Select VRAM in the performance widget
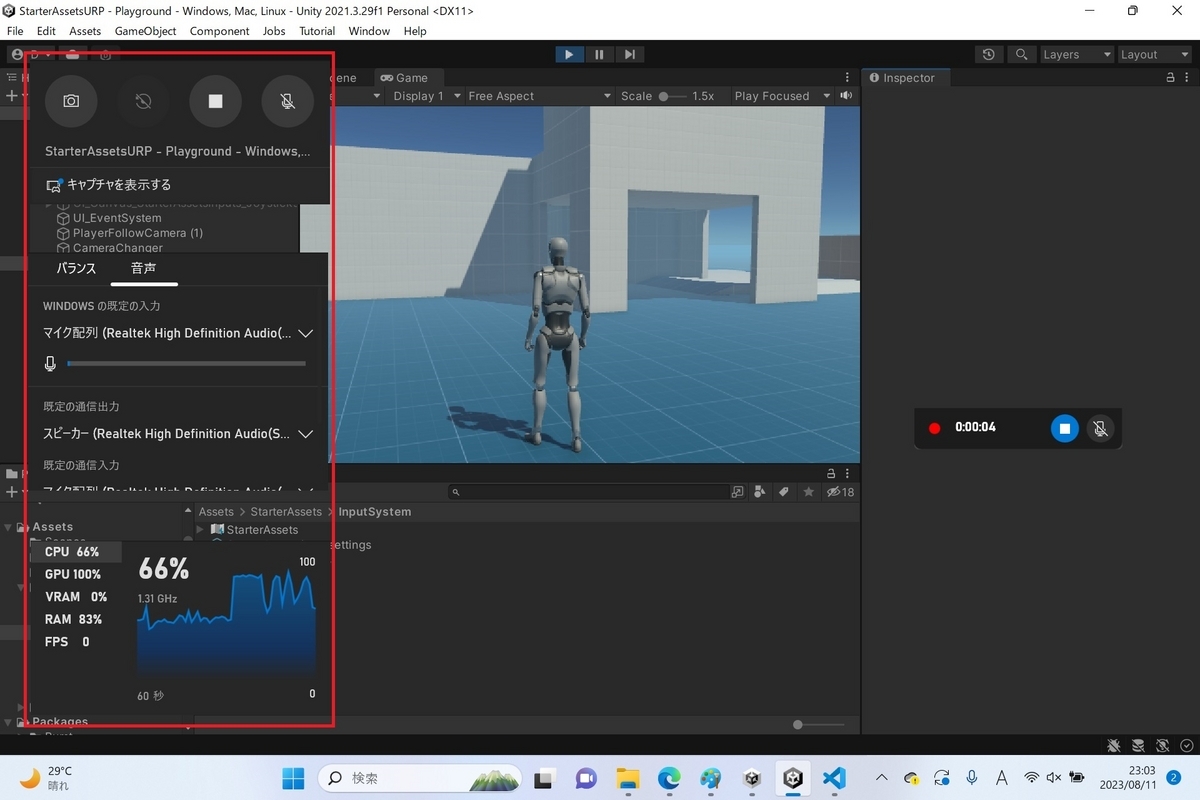Viewport: 1200px width, 800px height. pos(75,597)
